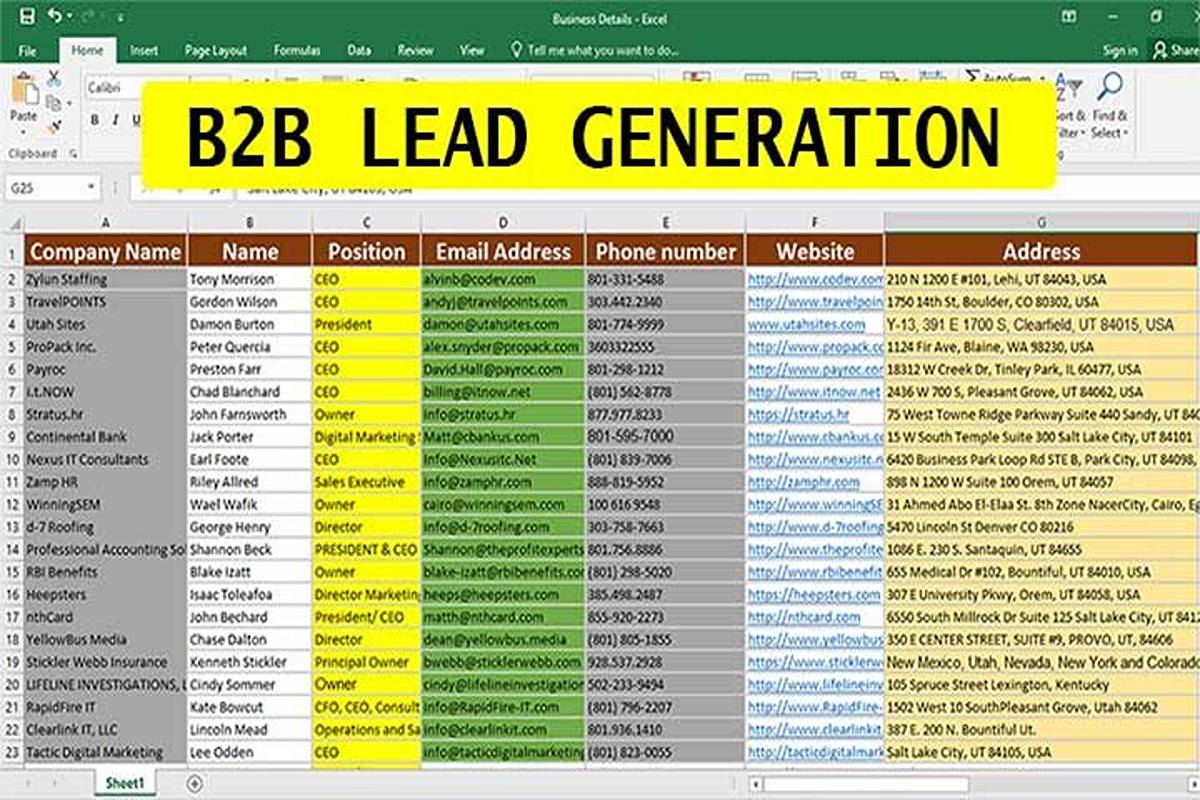Open the www.utahsites.com hyperlink
This screenshot has height=800, width=1200.
pos(806,324)
